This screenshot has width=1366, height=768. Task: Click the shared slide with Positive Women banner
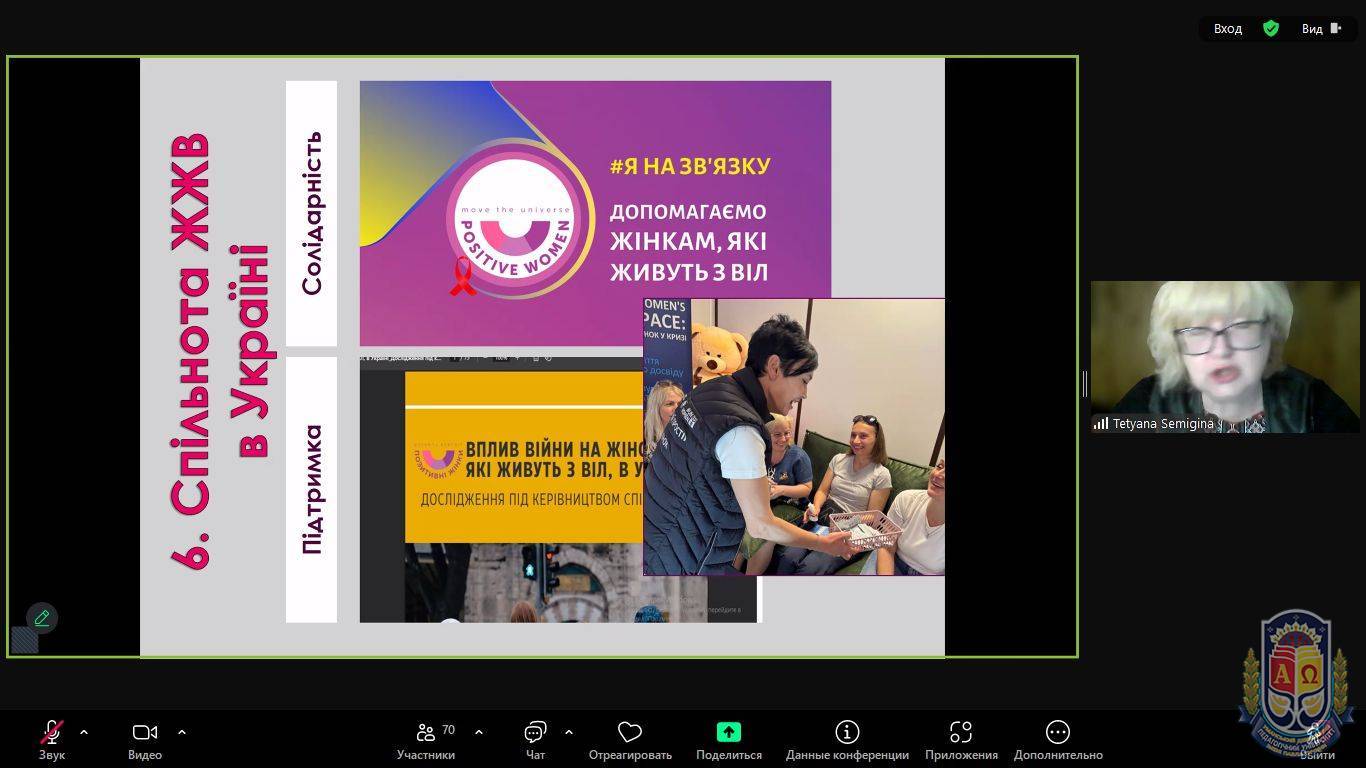tap(595, 213)
